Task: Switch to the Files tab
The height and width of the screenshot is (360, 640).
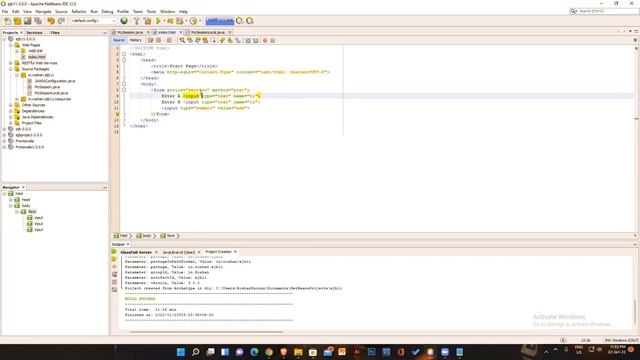Action: (x=55, y=32)
